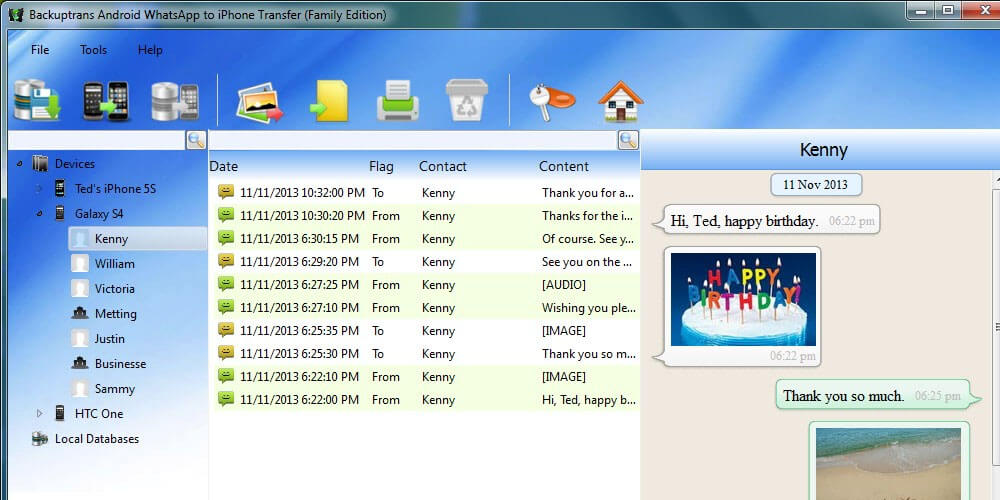Click the application icon in title bar
Viewport: 1000px width, 500px height.
coord(17,14)
